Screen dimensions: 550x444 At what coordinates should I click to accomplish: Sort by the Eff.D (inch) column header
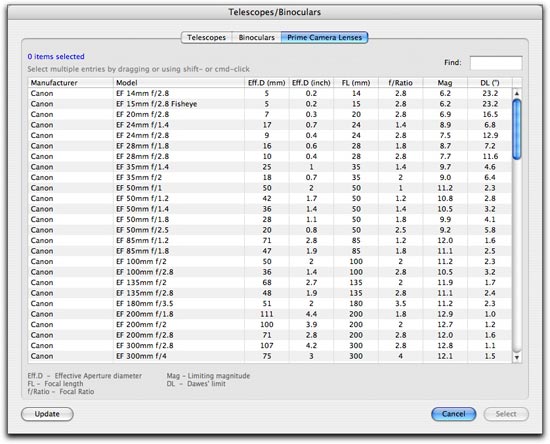point(311,83)
